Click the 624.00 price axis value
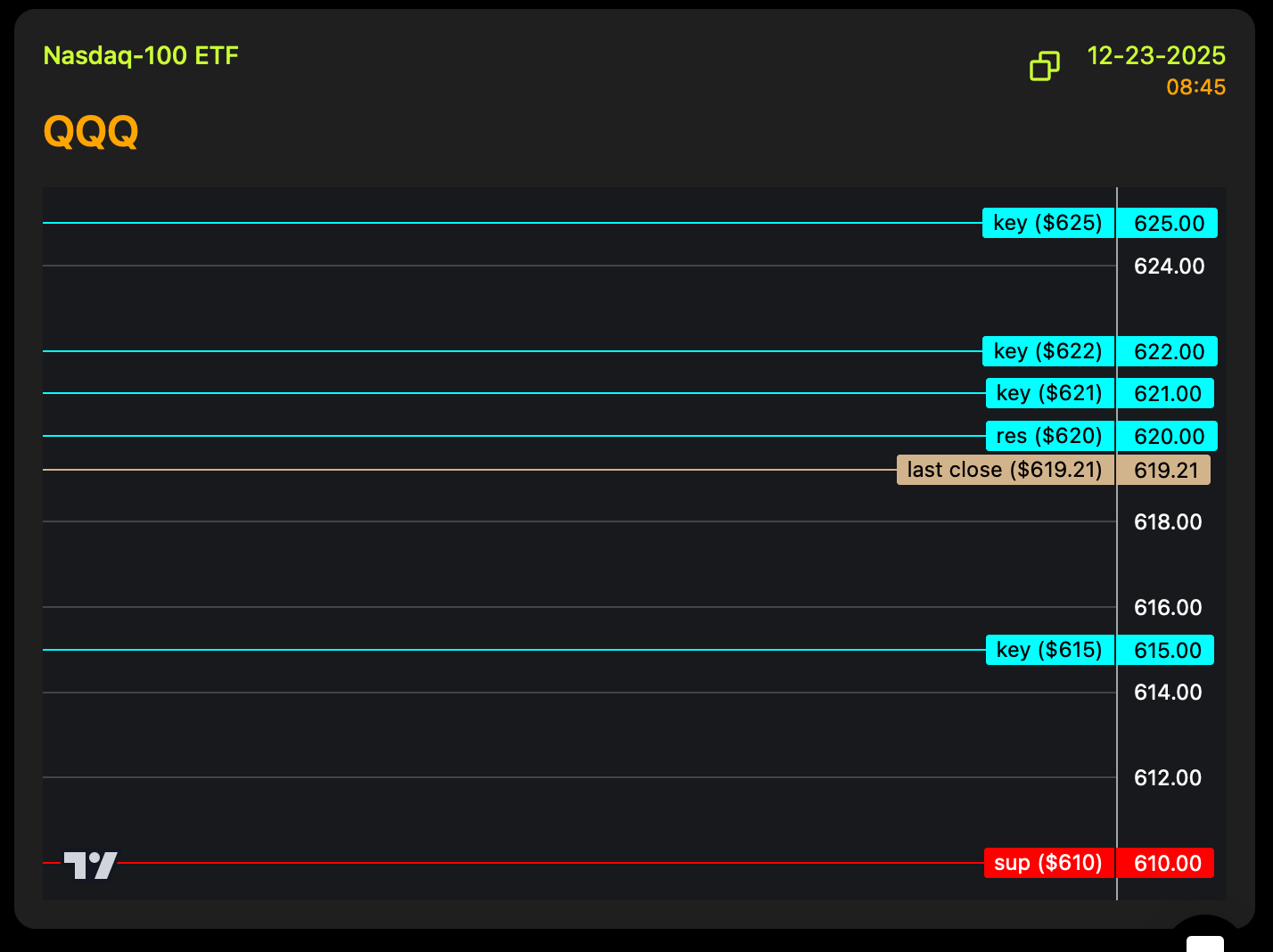The height and width of the screenshot is (952, 1273). (1169, 267)
